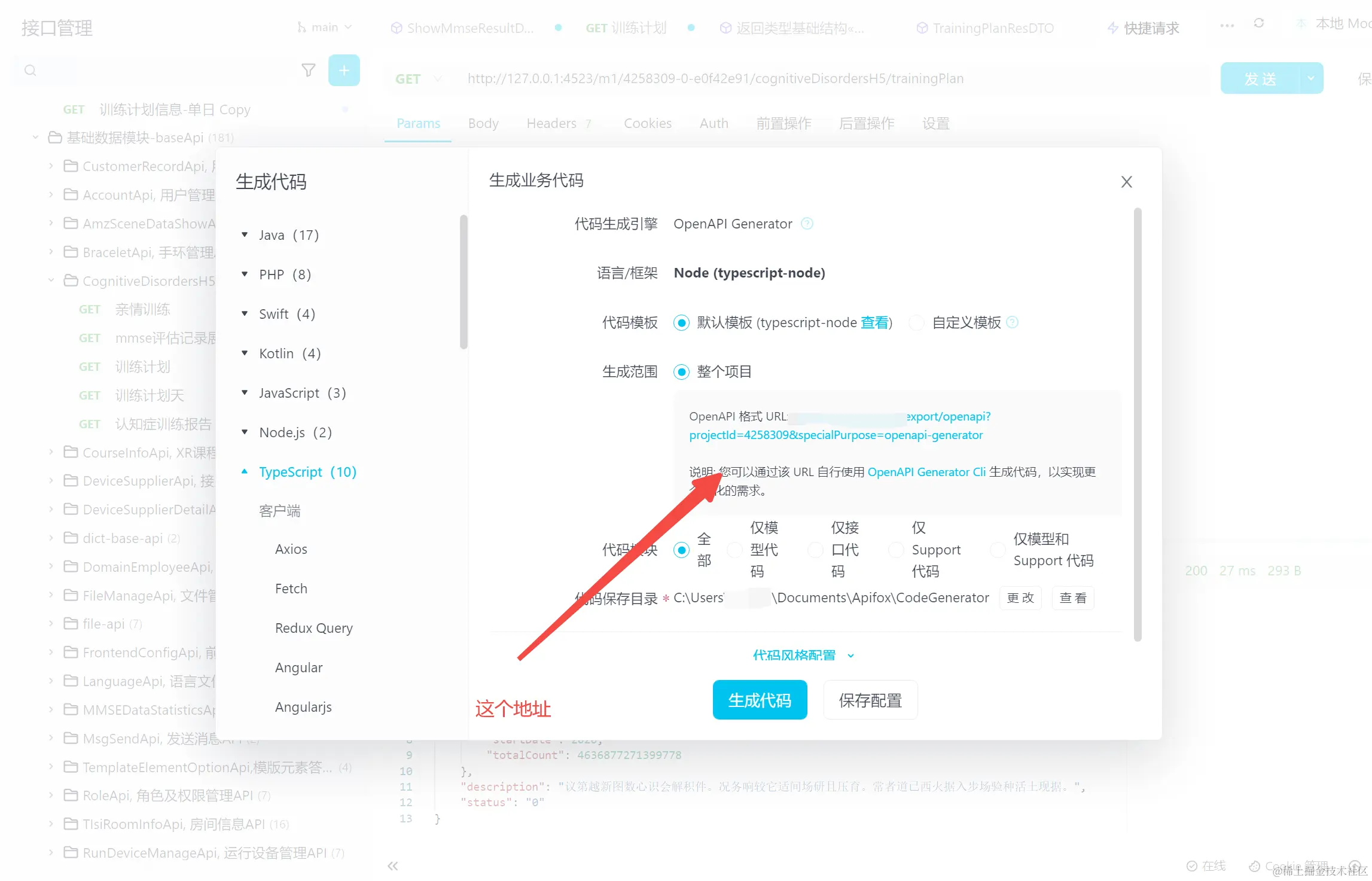Click the filter funnel icon in sidebar

(x=308, y=71)
